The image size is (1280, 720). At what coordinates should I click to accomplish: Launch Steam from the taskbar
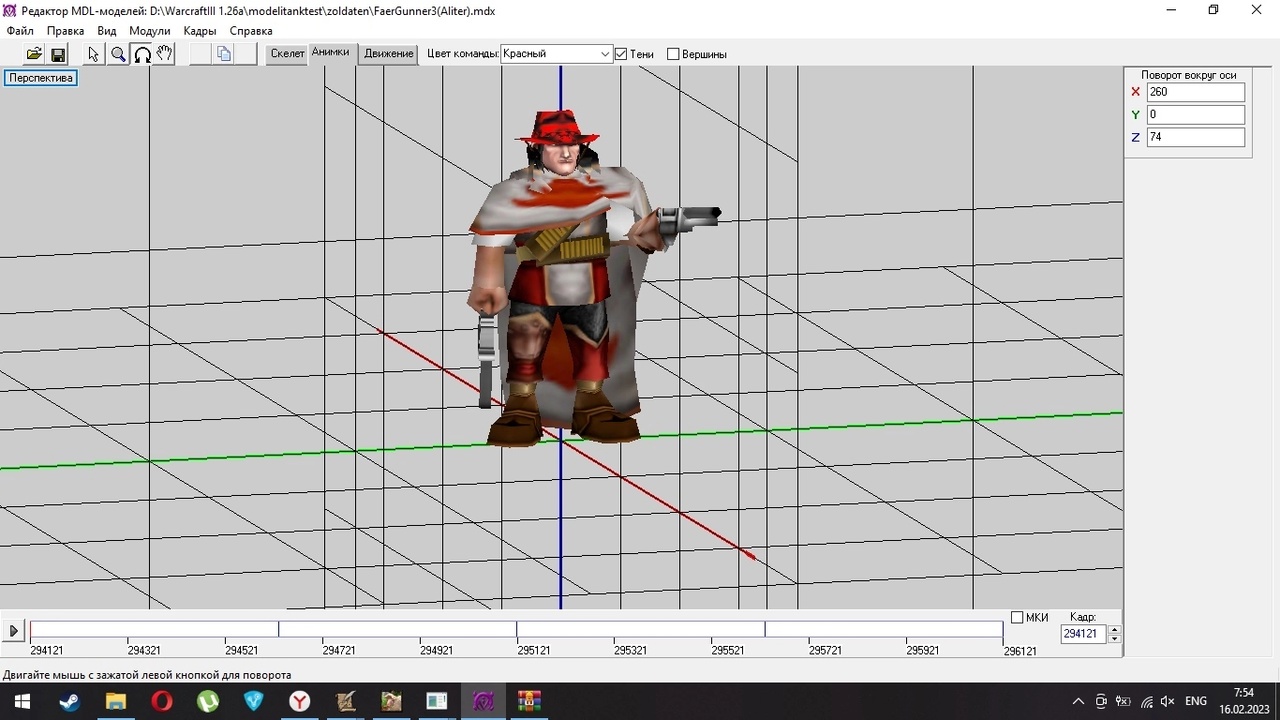pos(69,701)
